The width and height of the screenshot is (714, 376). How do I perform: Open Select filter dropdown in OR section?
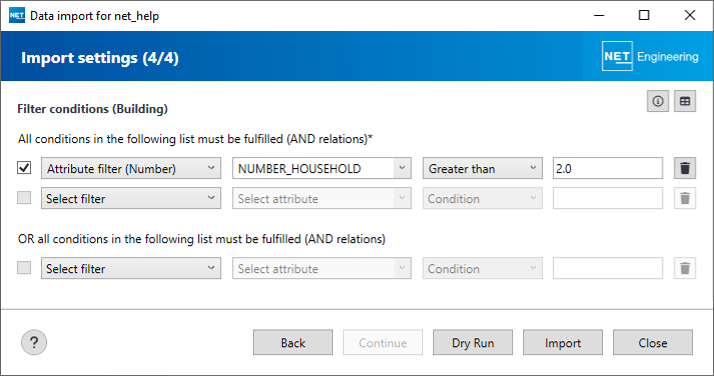pos(131,268)
